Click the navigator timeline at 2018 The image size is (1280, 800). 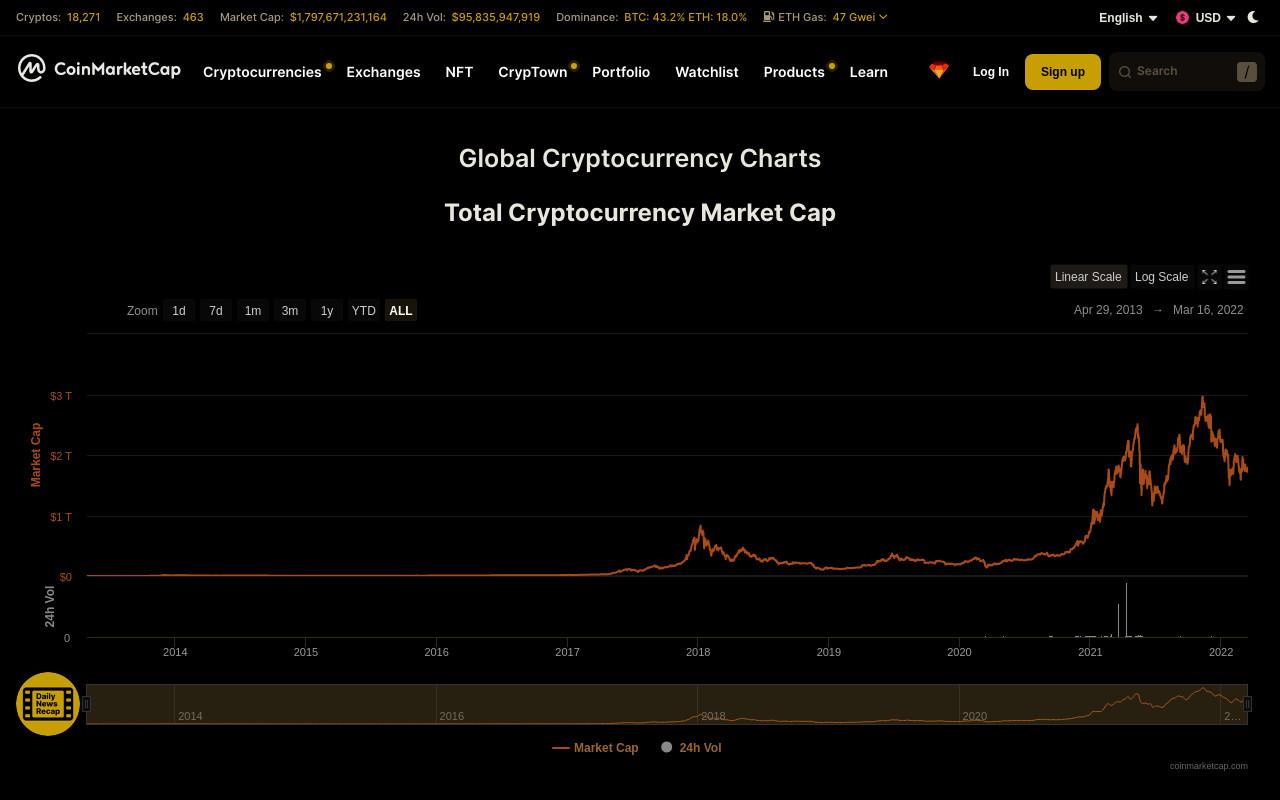click(713, 716)
